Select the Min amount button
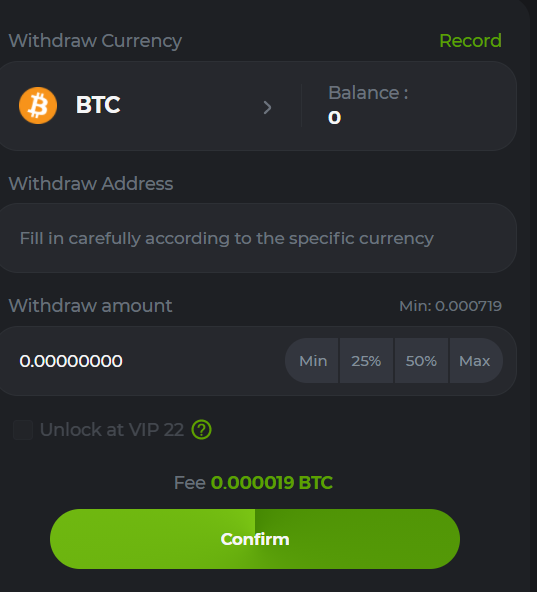Image resolution: width=537 pixels, height=592 pixels. [x=313, y=361]
